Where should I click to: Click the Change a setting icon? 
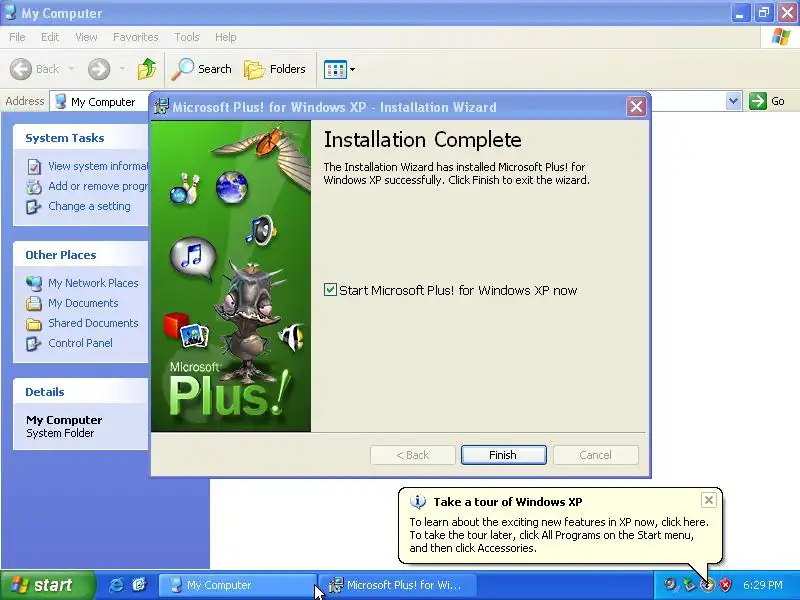tap(34, 207)
